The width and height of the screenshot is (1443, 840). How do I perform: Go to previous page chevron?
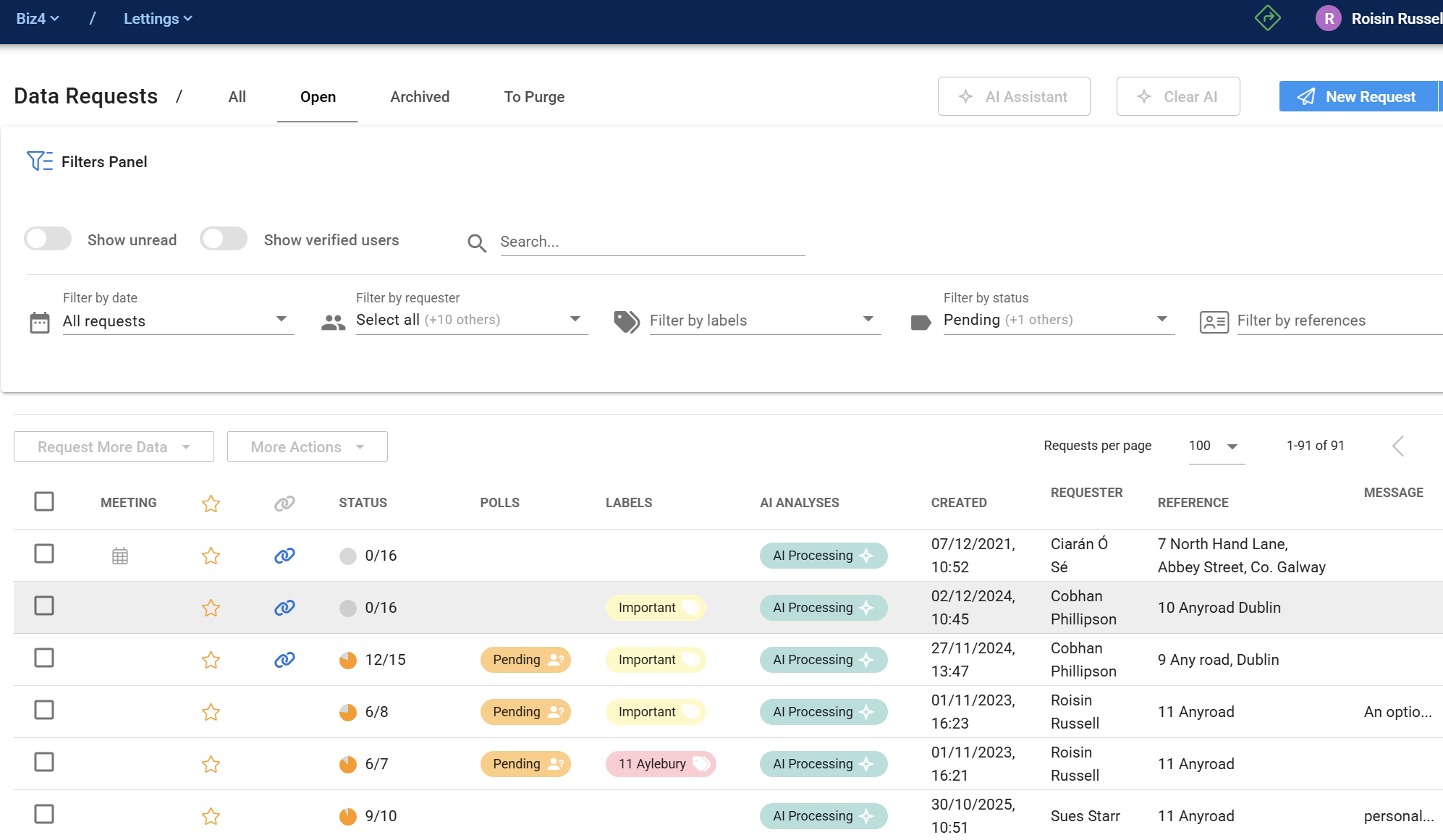click(x=1398, y=446)
